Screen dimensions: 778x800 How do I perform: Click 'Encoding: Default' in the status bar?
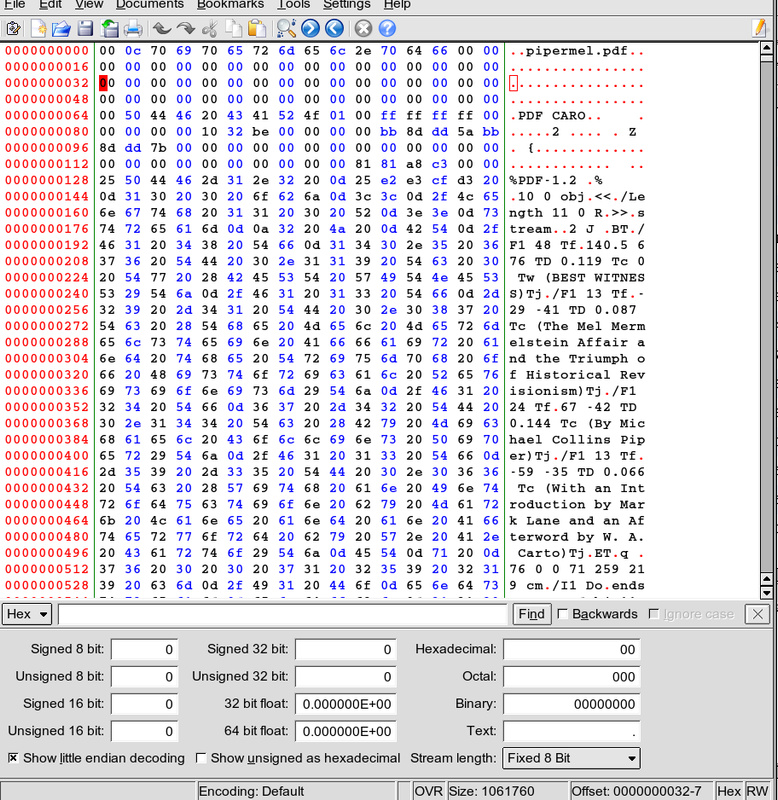[252, 791]
